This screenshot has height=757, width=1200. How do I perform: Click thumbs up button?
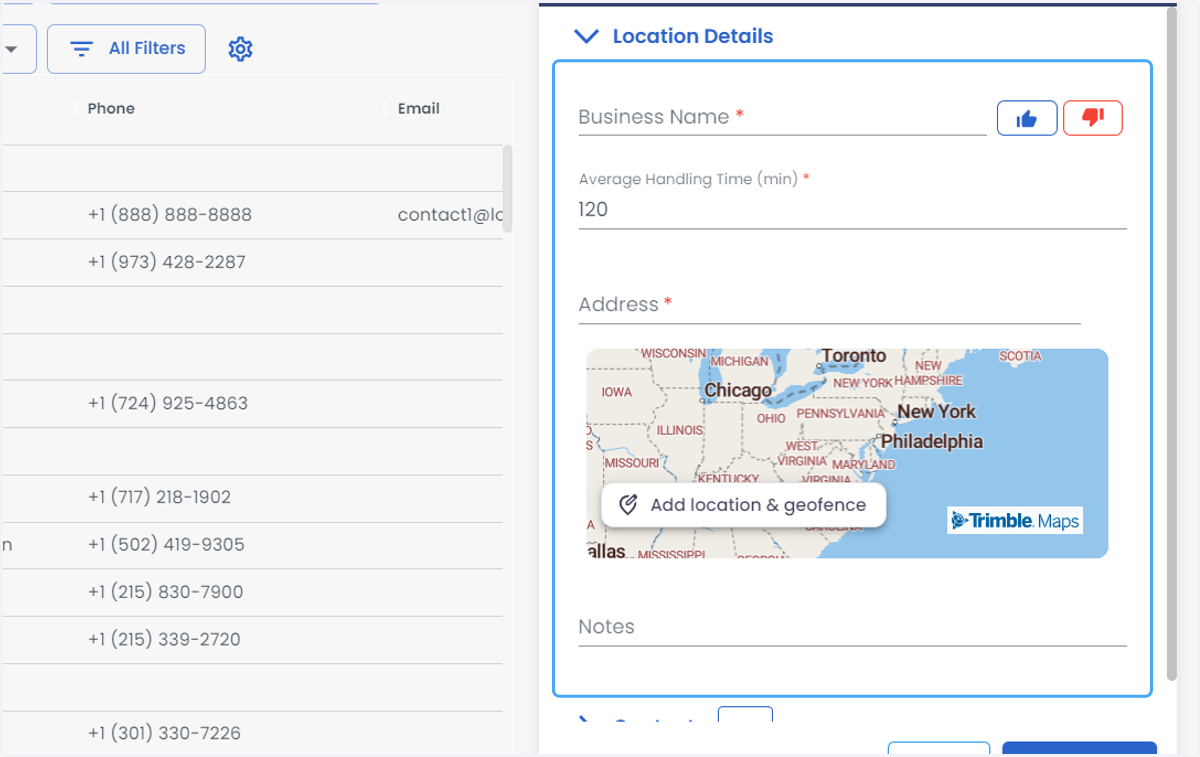(1027, 118)
